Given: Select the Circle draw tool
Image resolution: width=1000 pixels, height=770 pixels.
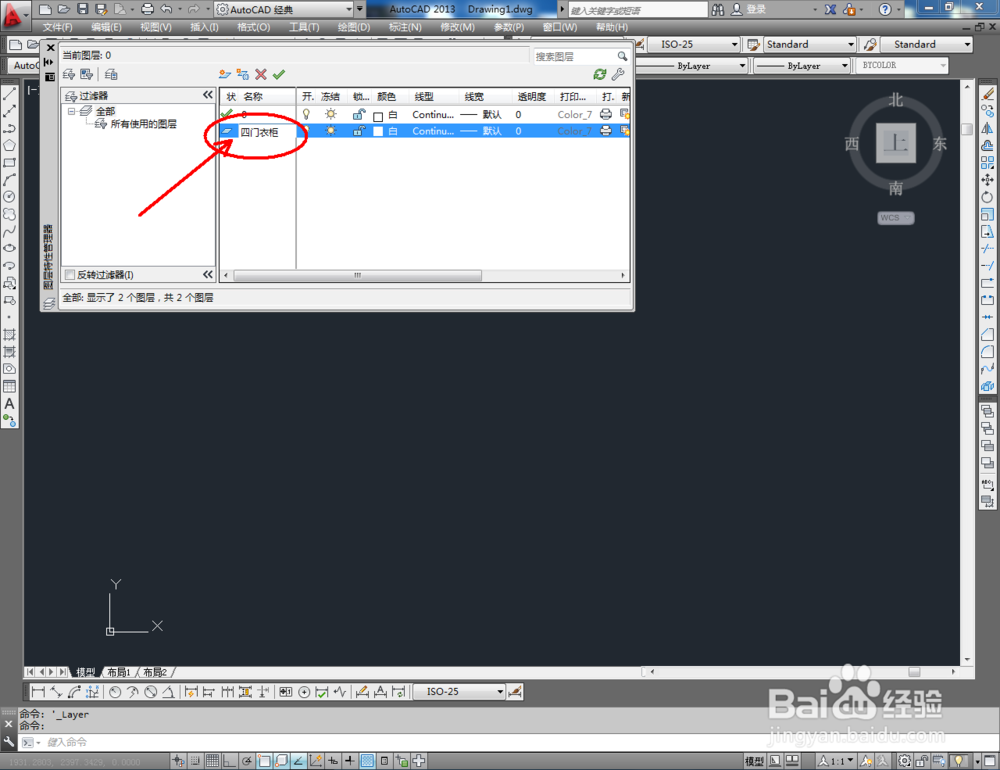Looking at the screenshot, I should point(10,197).
